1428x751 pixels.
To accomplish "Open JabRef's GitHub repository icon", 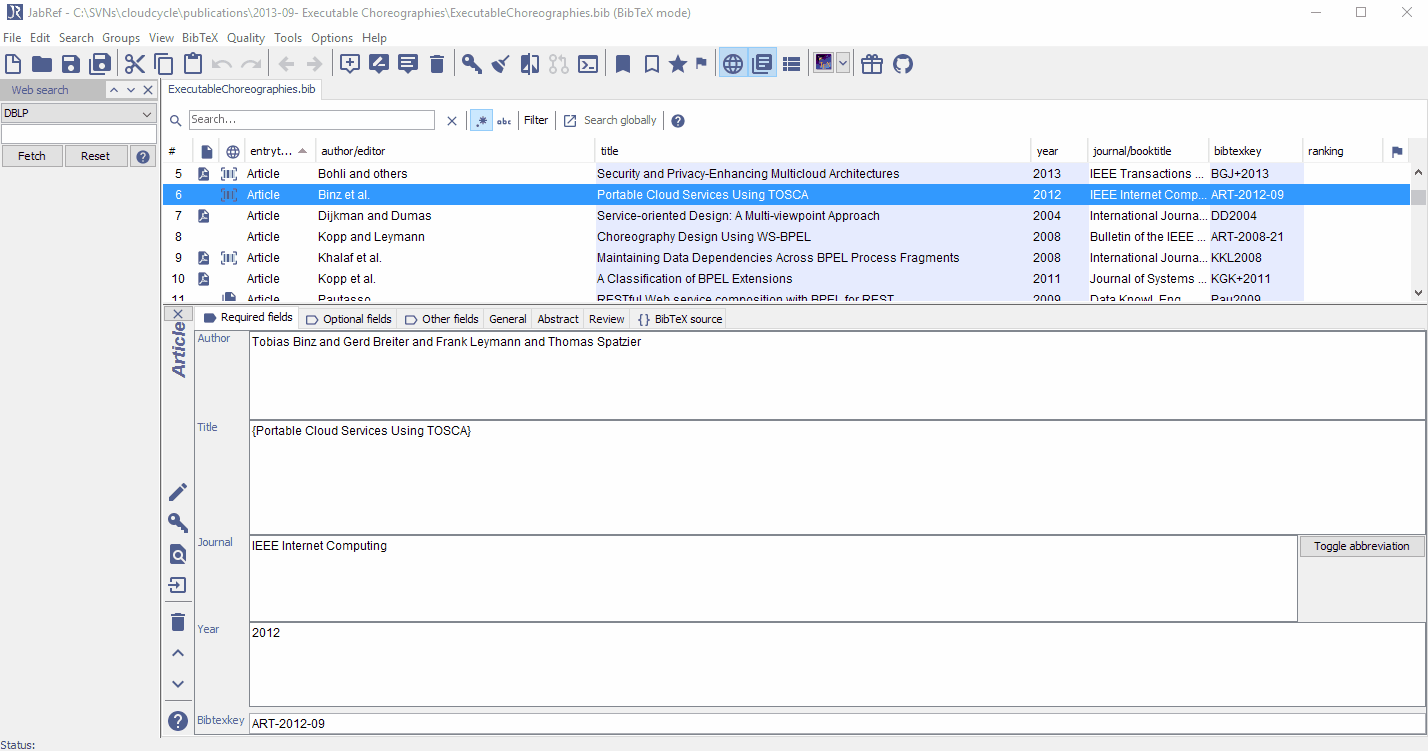I will pyautogui.click(x=902, y=63).
